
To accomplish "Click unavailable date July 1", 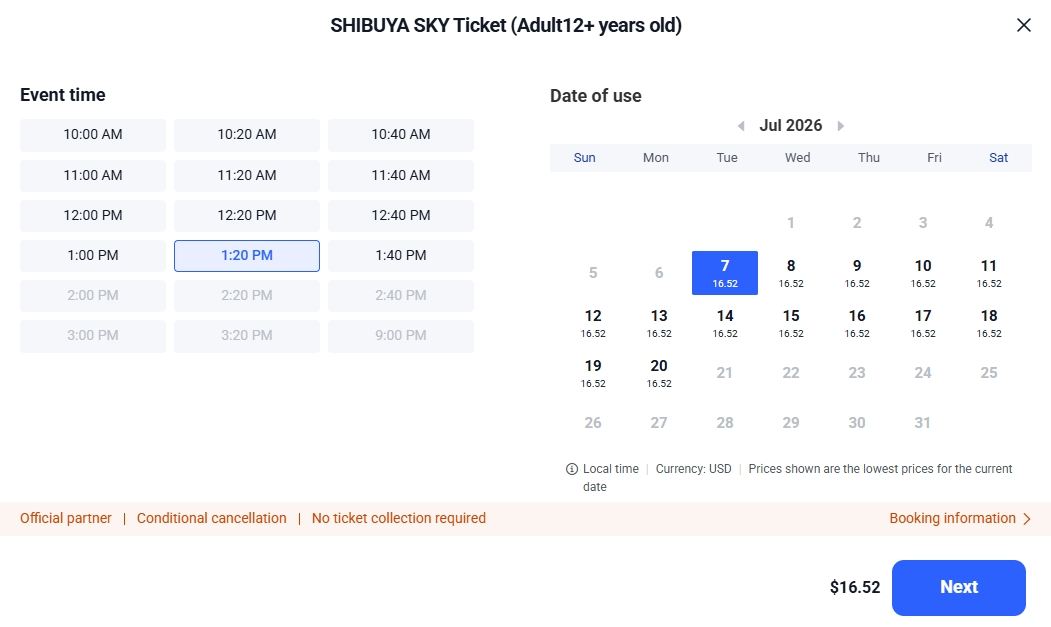I will [791, 223].
